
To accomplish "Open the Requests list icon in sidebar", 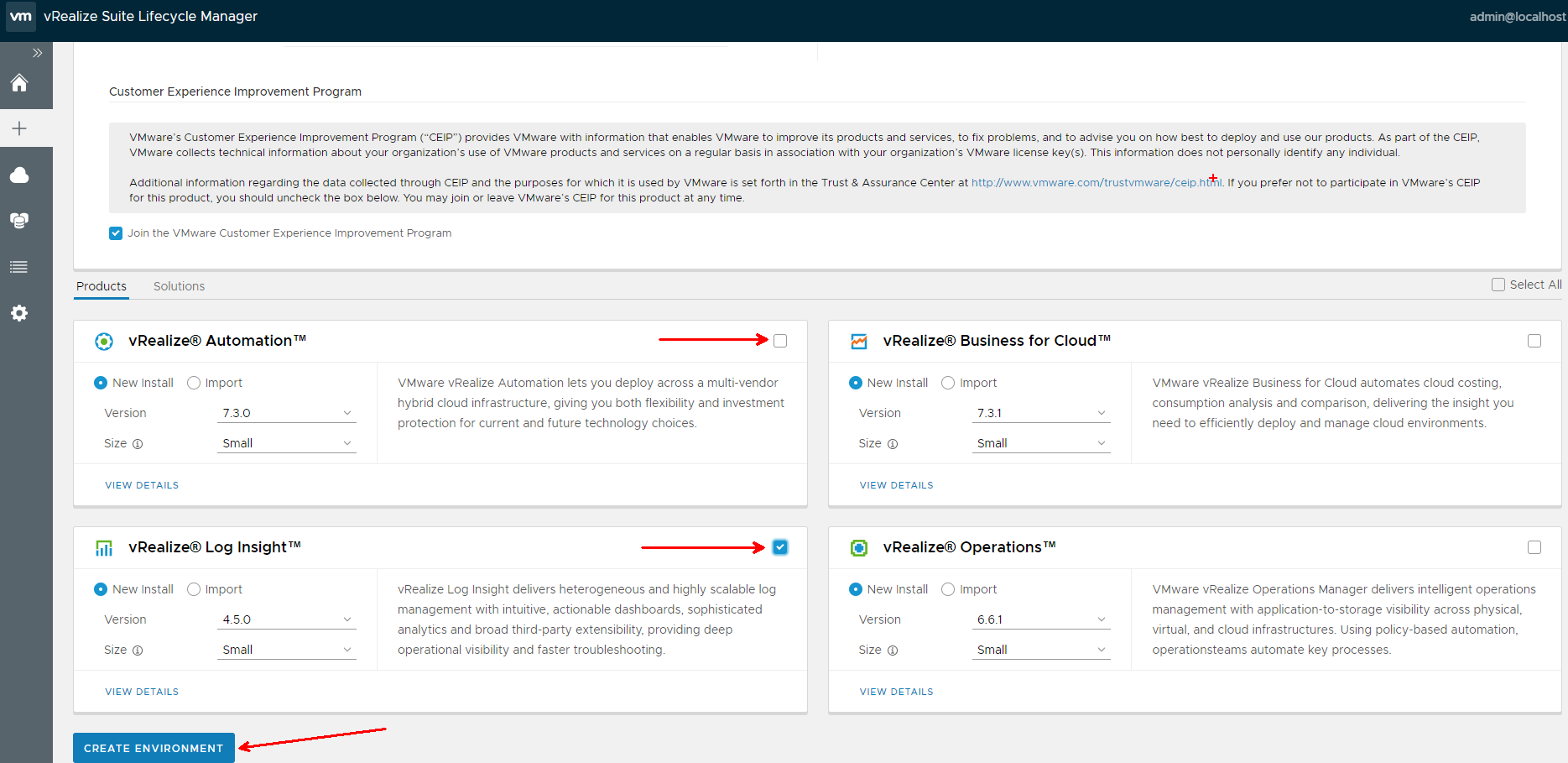I will pos(19,267).
